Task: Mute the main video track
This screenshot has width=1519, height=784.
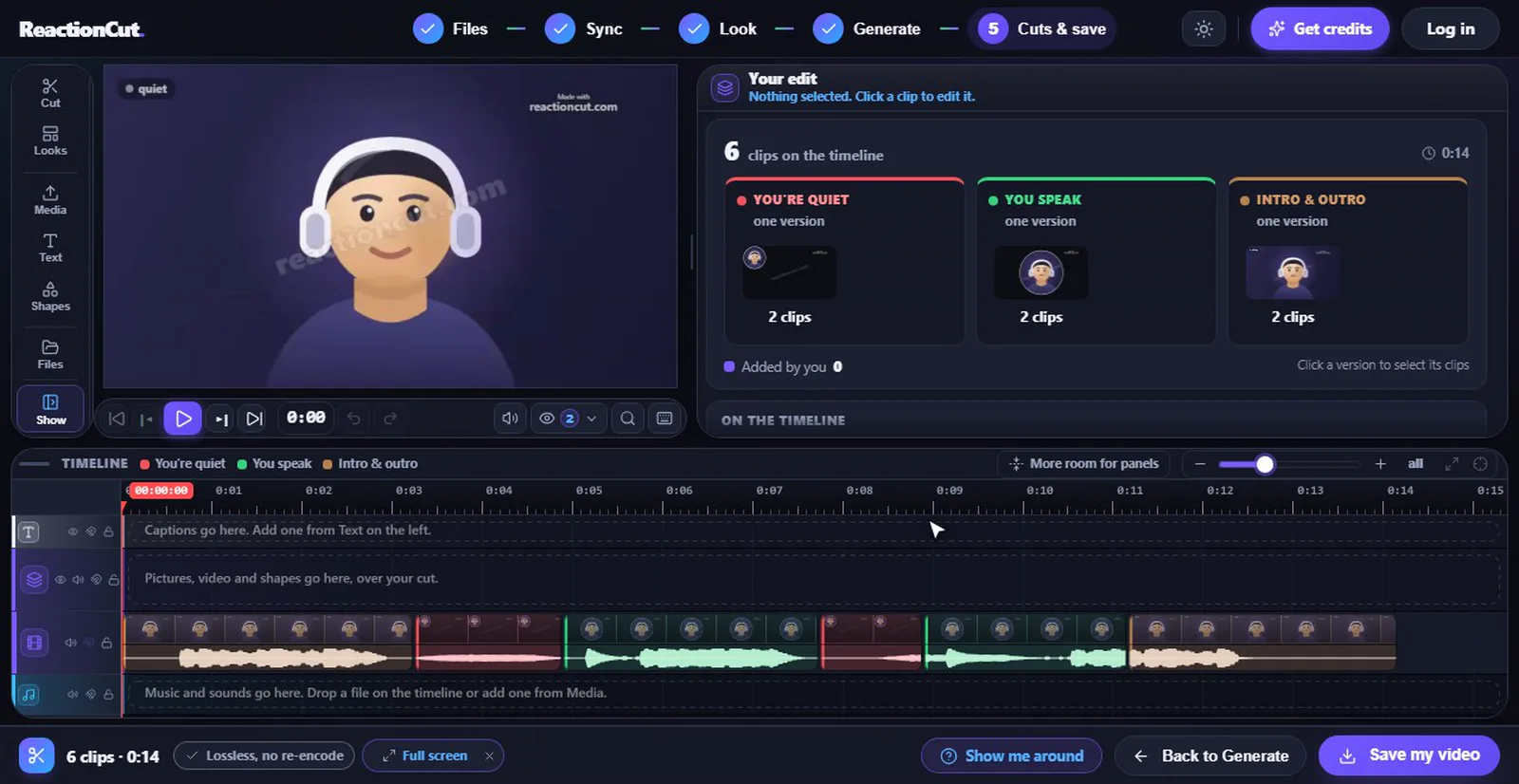Action: pyautogui.click(x=70, y=643)
